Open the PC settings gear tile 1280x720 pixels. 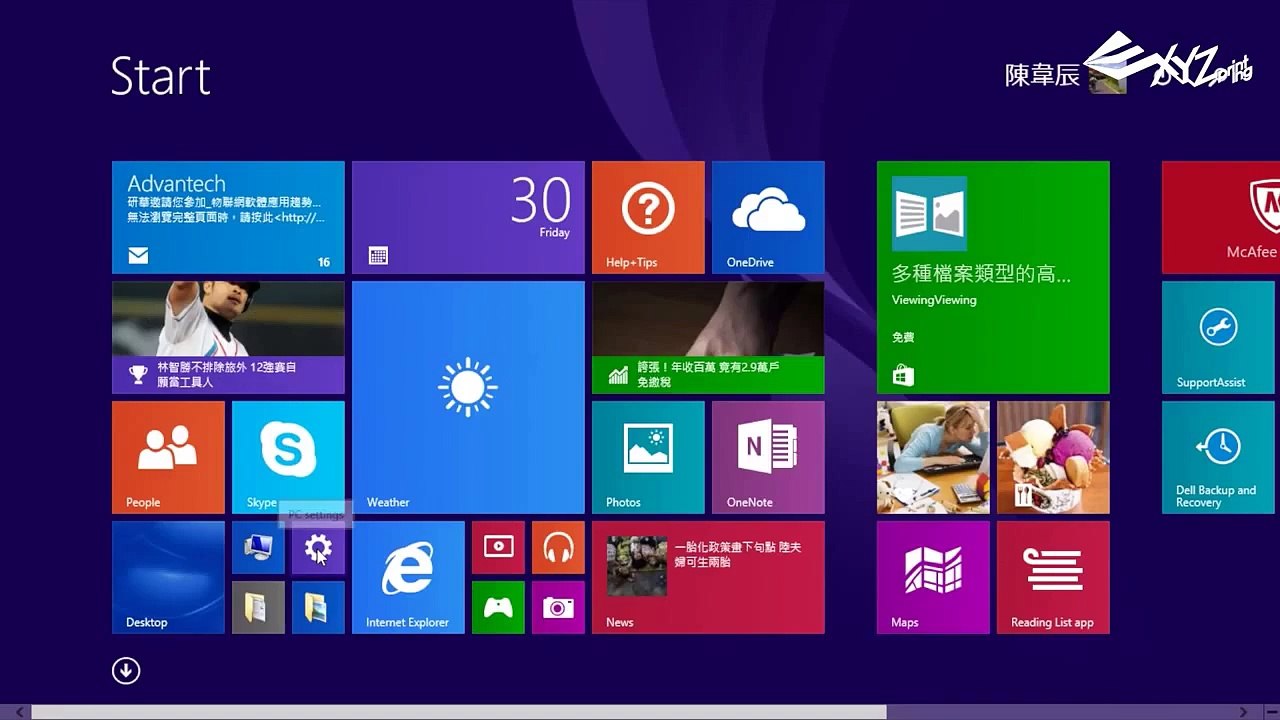(318, 547)
